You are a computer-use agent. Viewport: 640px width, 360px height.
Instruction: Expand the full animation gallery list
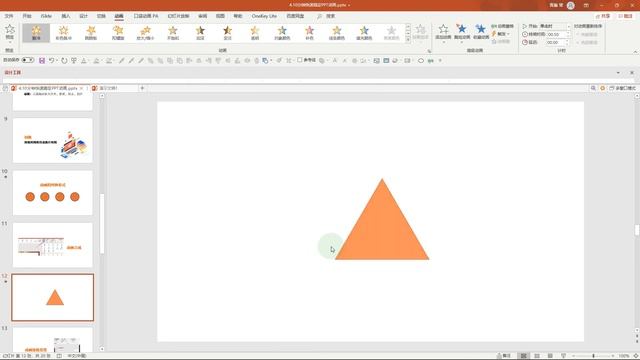coord(408,40)
